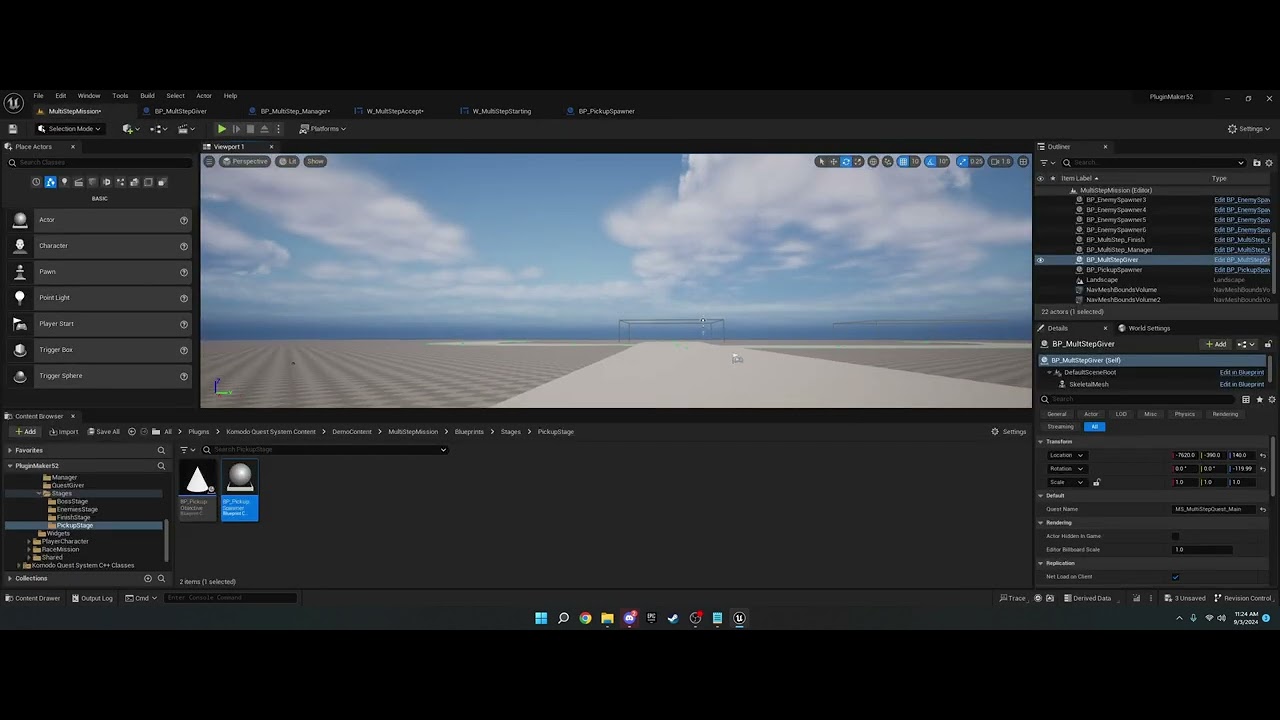1280x720 pixels.
Task: Click Edit in Blueprint for DefaultSceneRoot
Action: point(1242,372)
